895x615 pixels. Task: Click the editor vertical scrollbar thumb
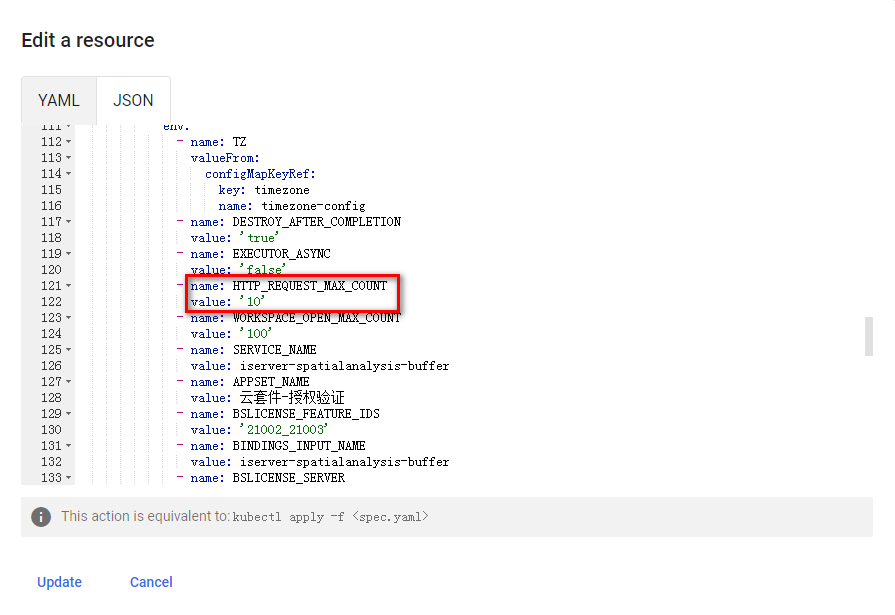869,336
